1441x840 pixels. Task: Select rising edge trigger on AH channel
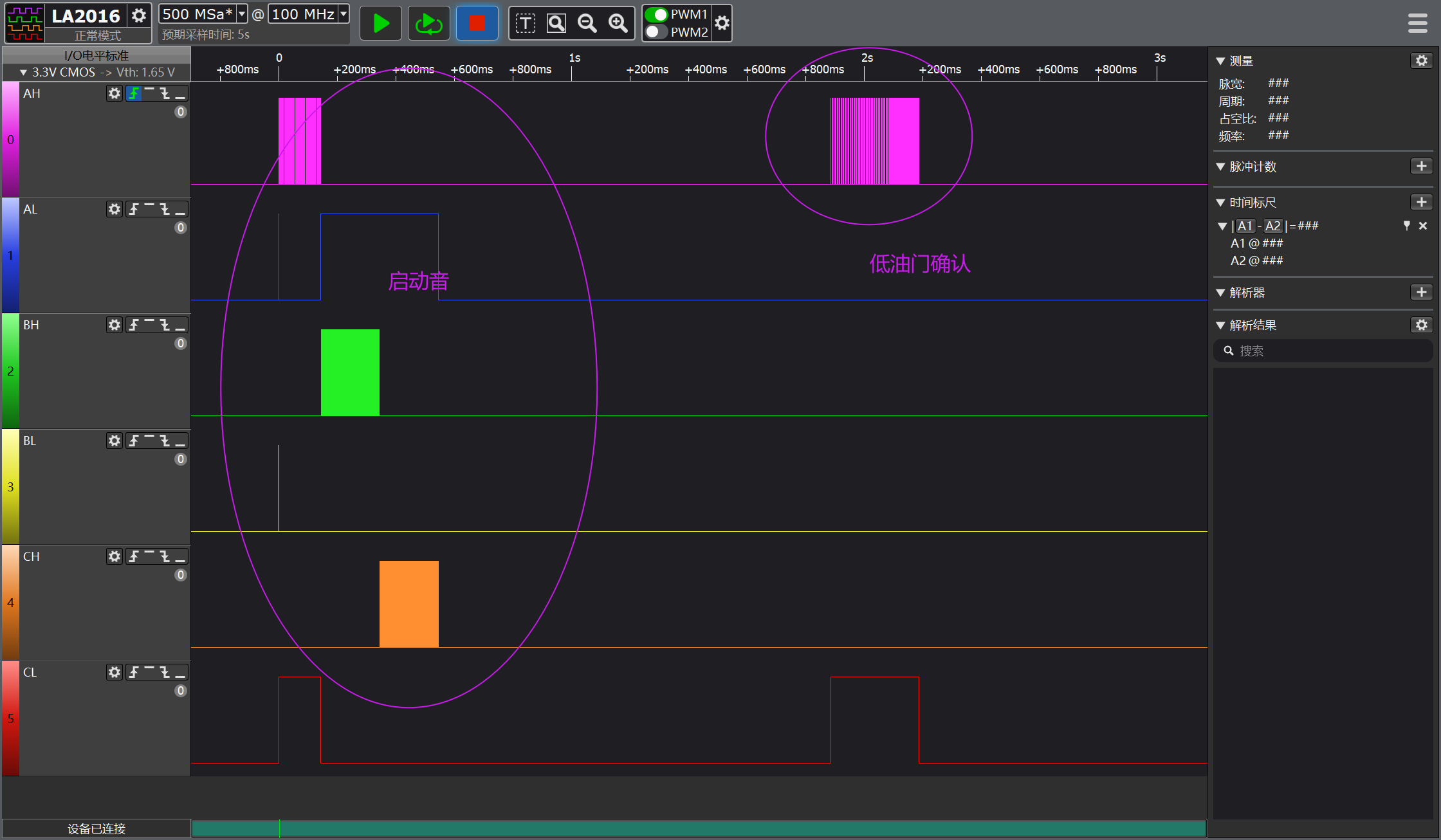[134, 93]
